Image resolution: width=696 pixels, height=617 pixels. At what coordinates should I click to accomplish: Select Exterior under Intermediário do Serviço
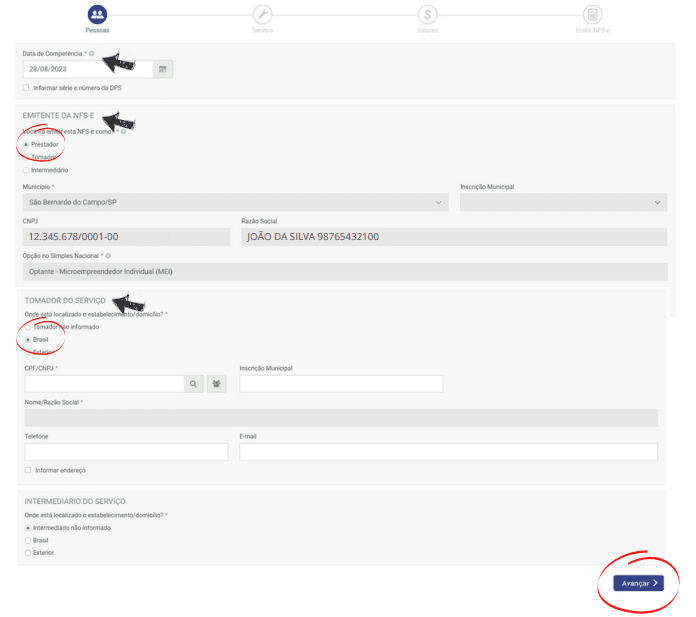[x=28, y=552]
